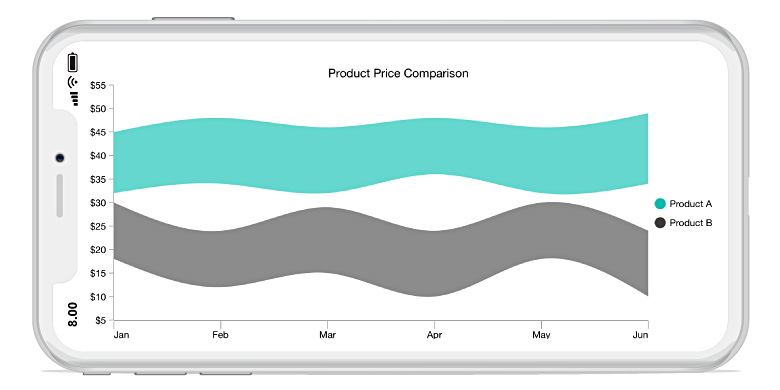780x390 pixels.
Task: Tap the battery icon in status bar
Action: [x=73, y=62]
